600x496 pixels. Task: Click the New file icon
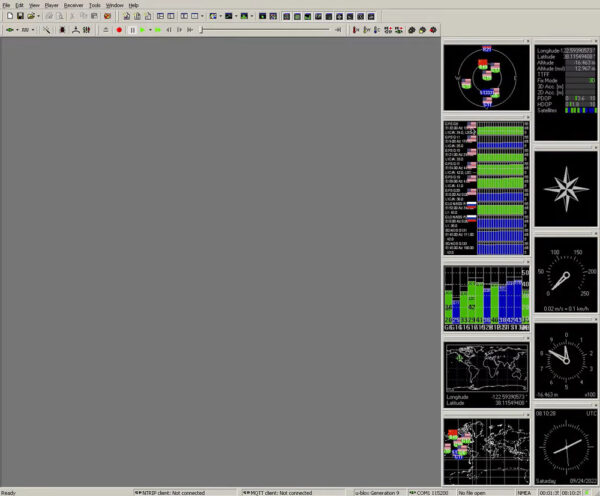tap(8, 16)
